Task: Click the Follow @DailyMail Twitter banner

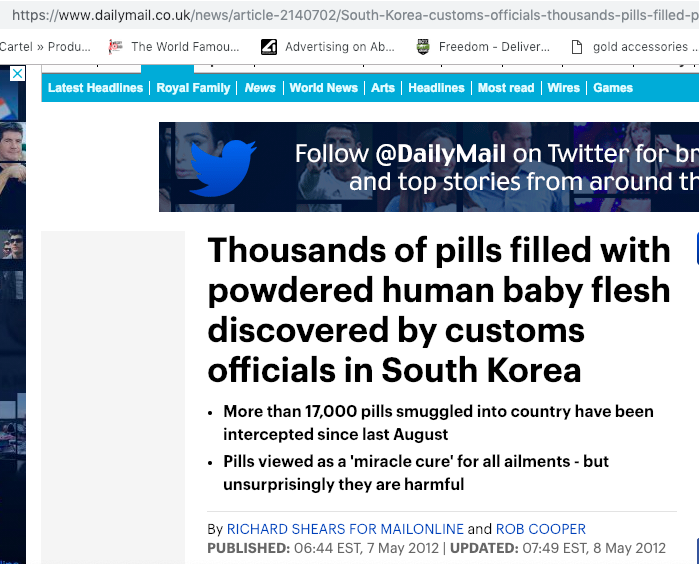Action: click(429, 167)
